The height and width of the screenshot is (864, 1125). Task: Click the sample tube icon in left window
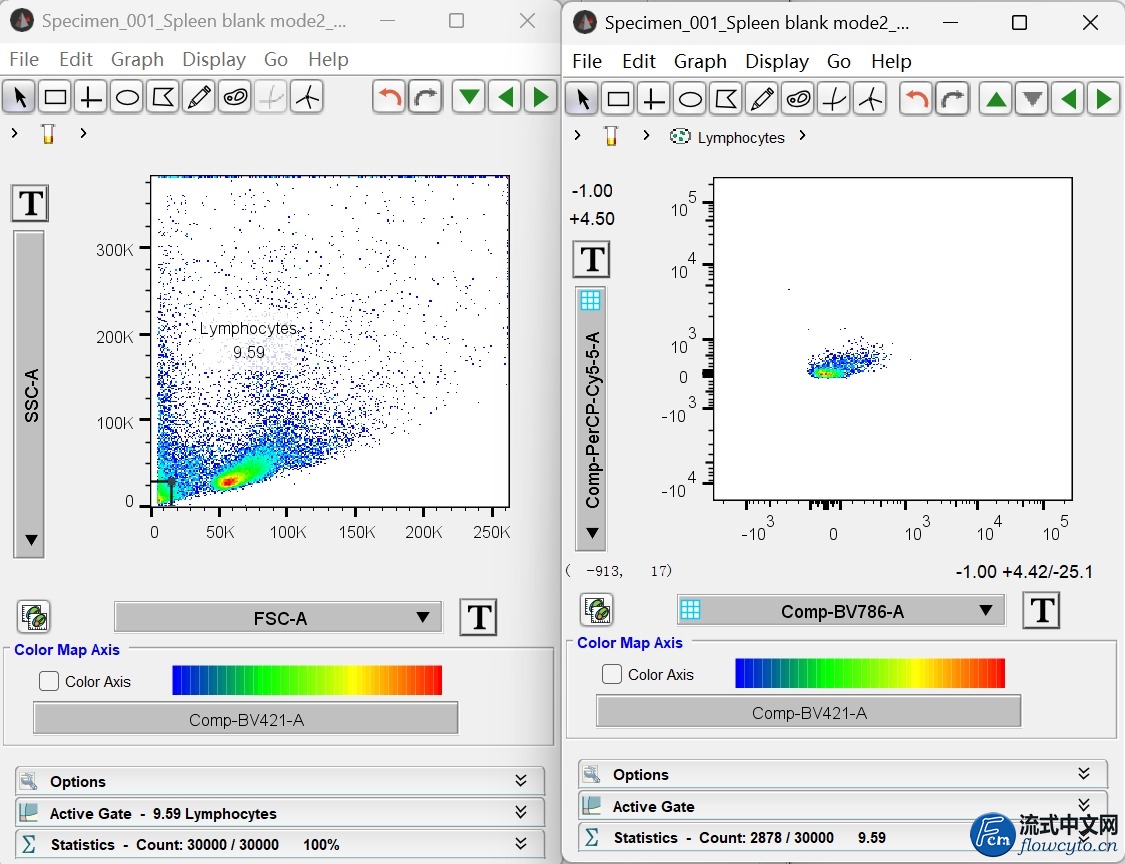pos(48,133)
